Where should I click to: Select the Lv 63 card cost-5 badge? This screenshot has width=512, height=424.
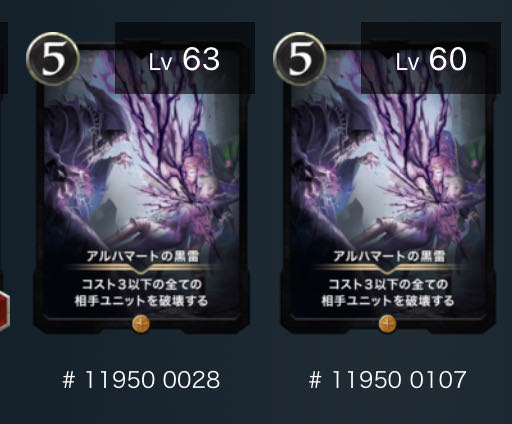53,59
